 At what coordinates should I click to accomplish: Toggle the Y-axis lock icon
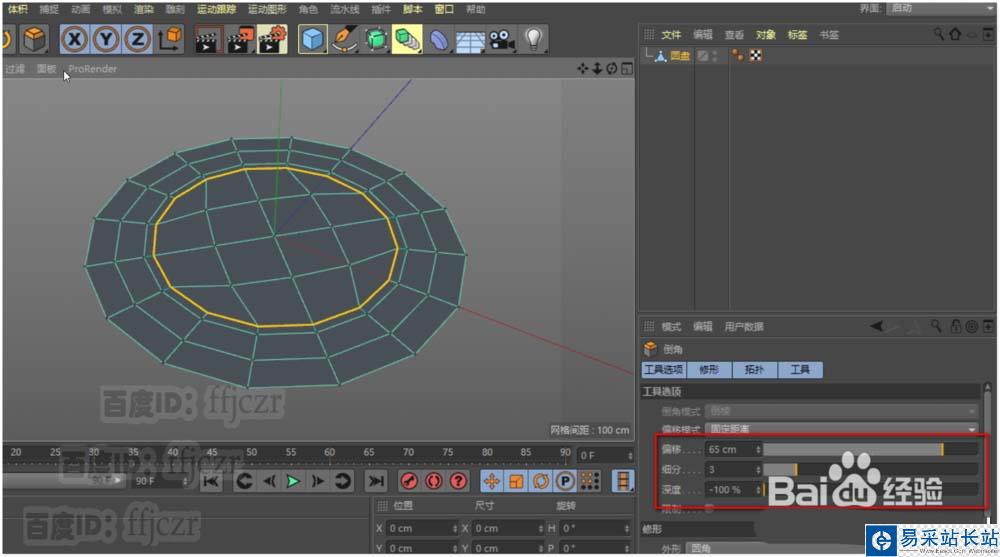106,39
